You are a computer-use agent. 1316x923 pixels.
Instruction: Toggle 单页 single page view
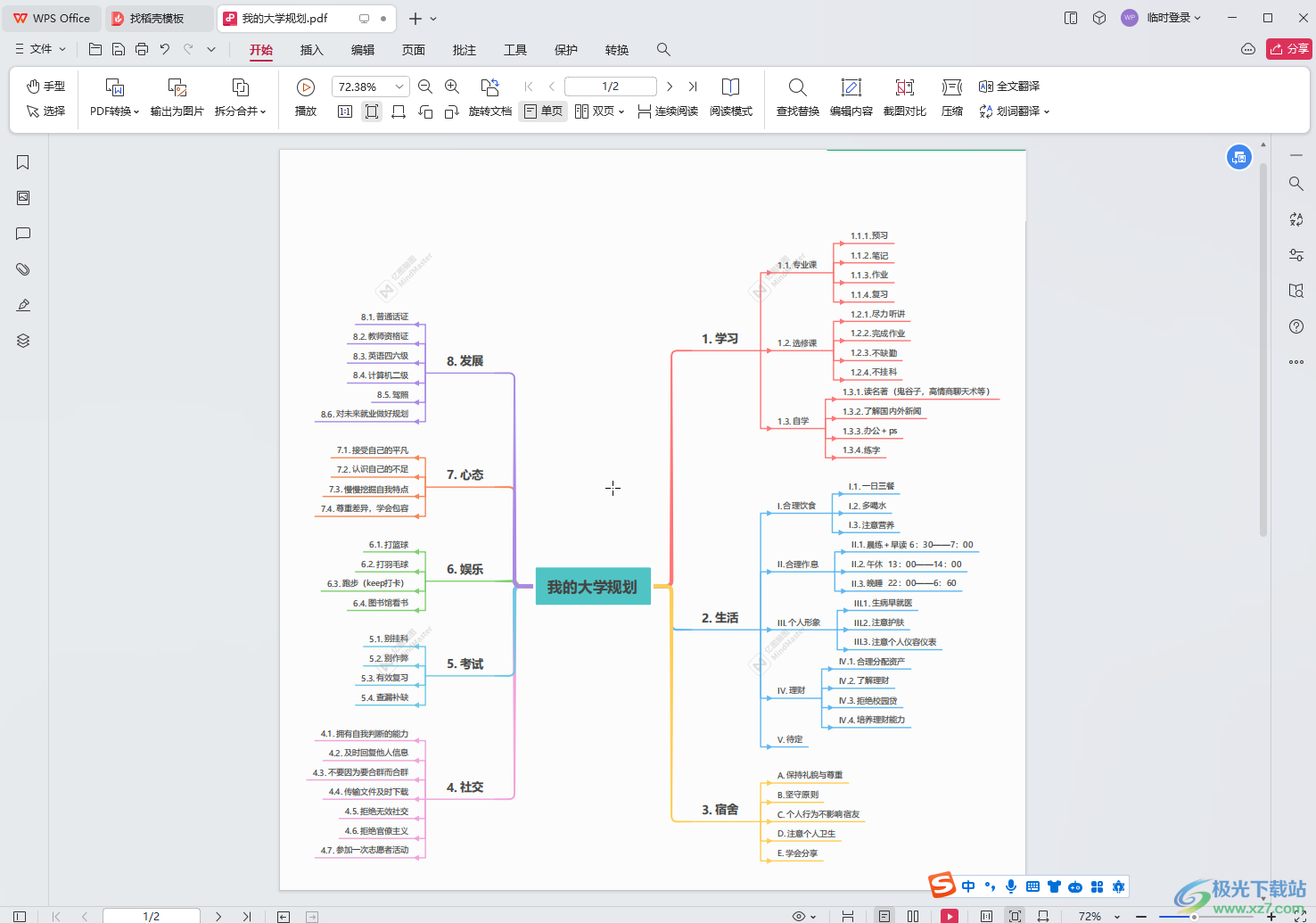click(543, 111)
